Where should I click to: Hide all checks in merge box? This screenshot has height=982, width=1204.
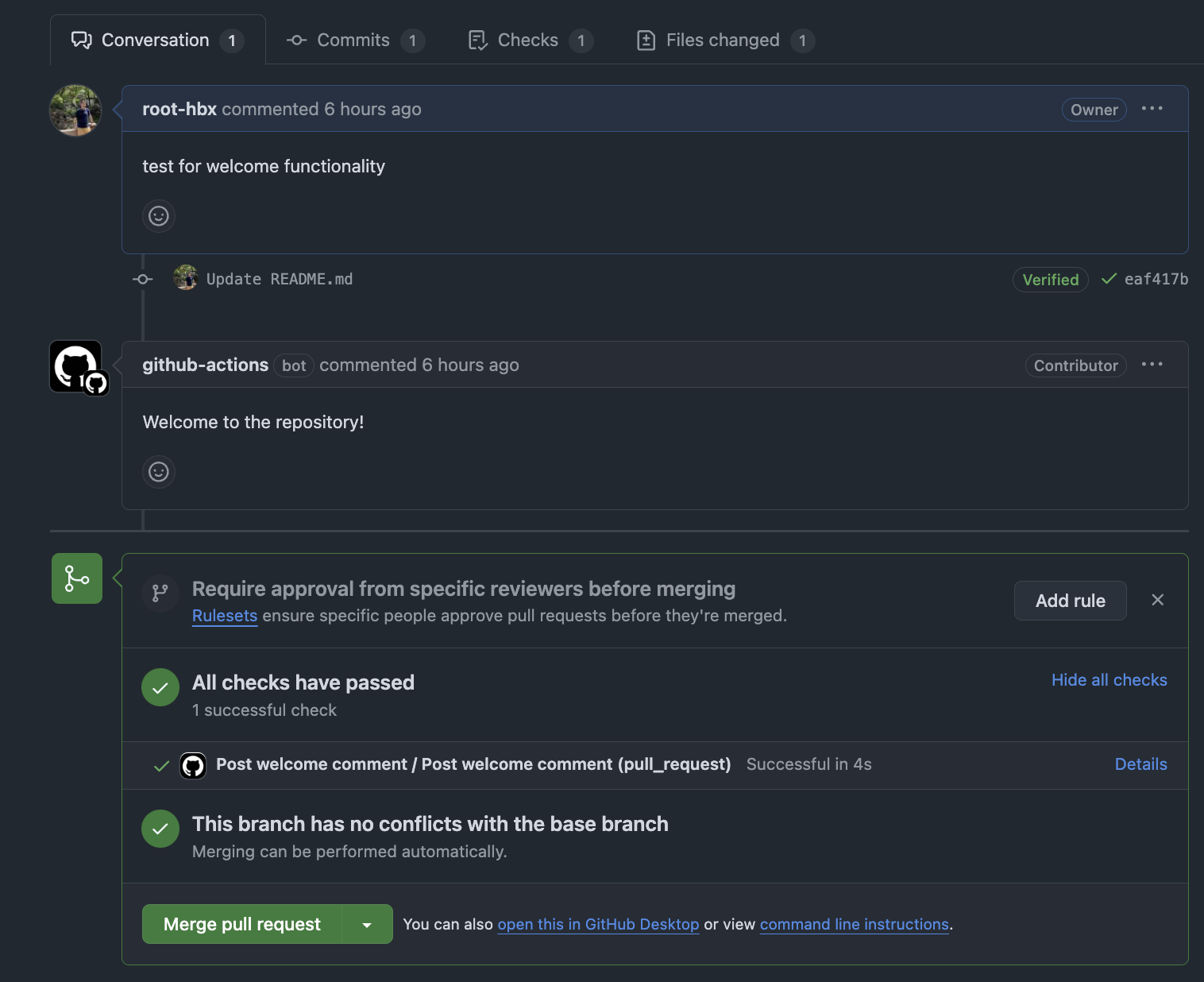tap(1109, 680)
